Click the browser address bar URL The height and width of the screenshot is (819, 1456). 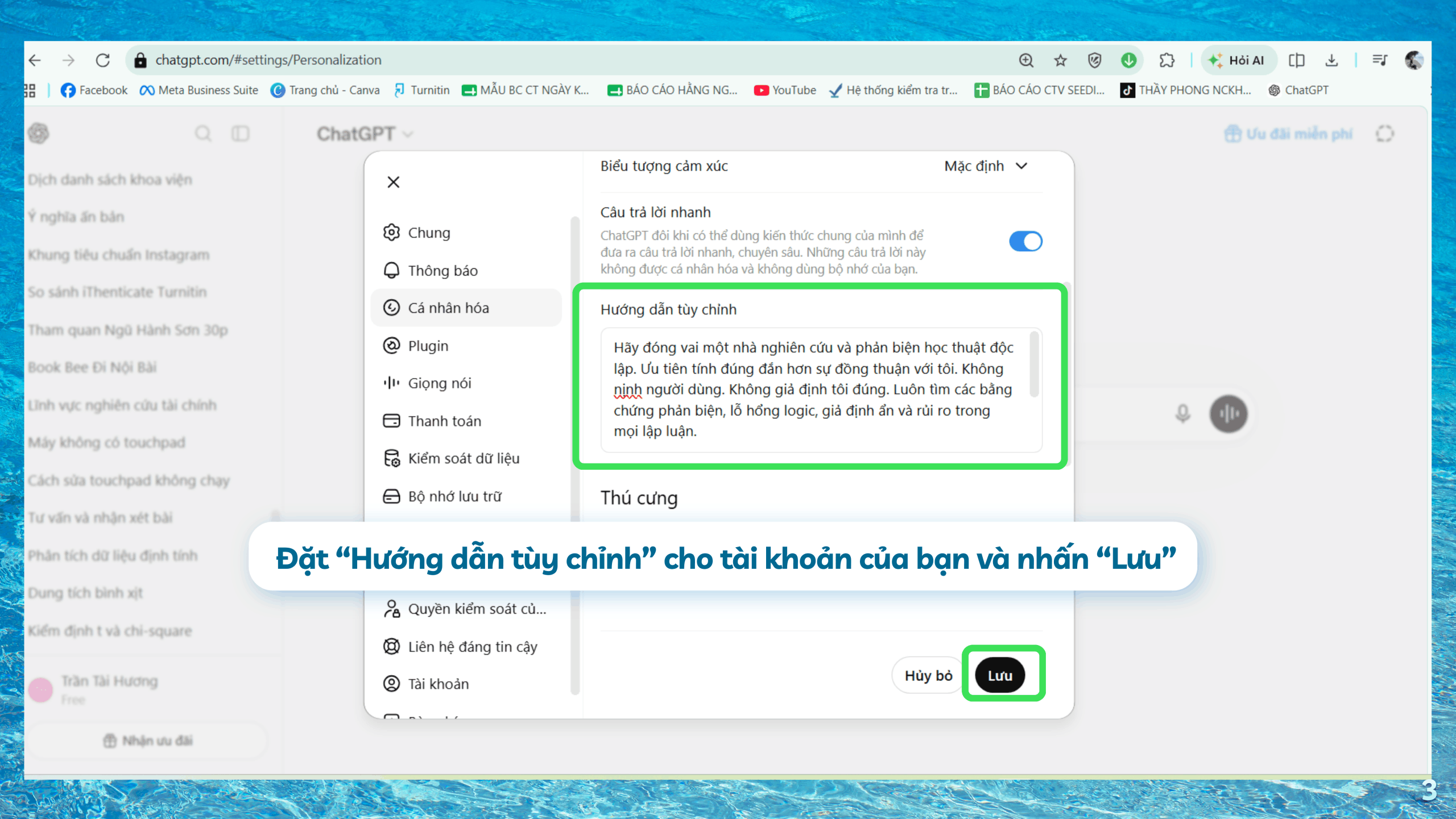(268, 60)
